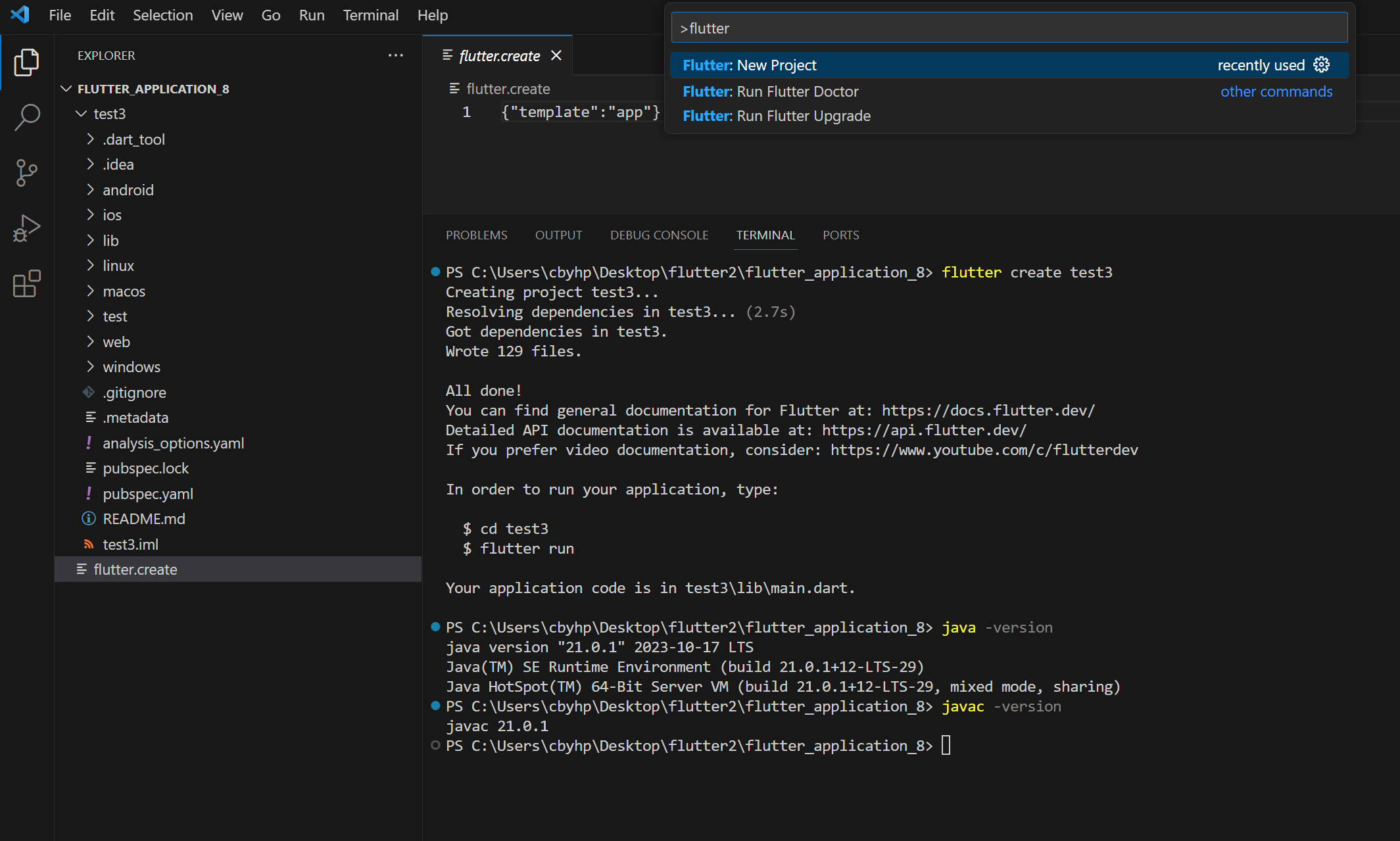This screenshot has height=841, width=1400.
Task: Collapse the test3 folder
Action: point(81,114)
